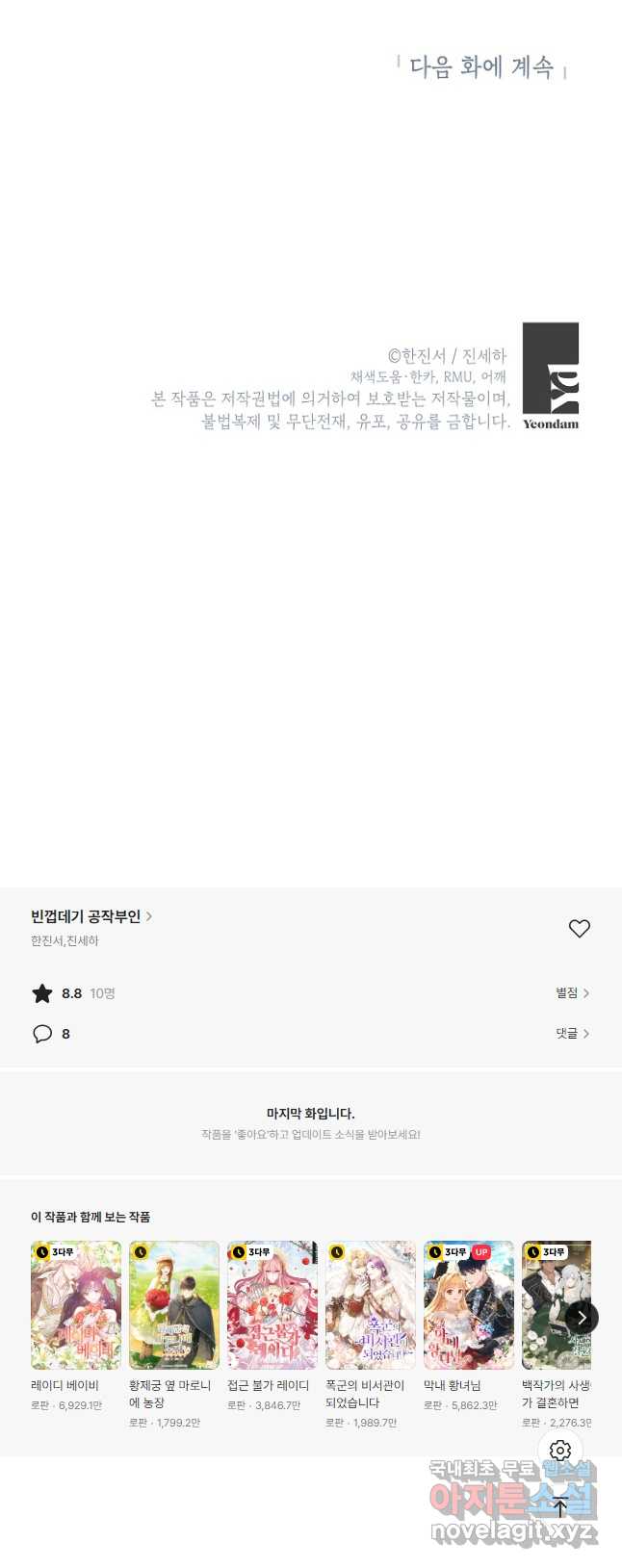Click the 막내 황녀님 title text
The width and height of the screenshot is (622, 1568).
pyautogui.click(x=453, y=1385)
